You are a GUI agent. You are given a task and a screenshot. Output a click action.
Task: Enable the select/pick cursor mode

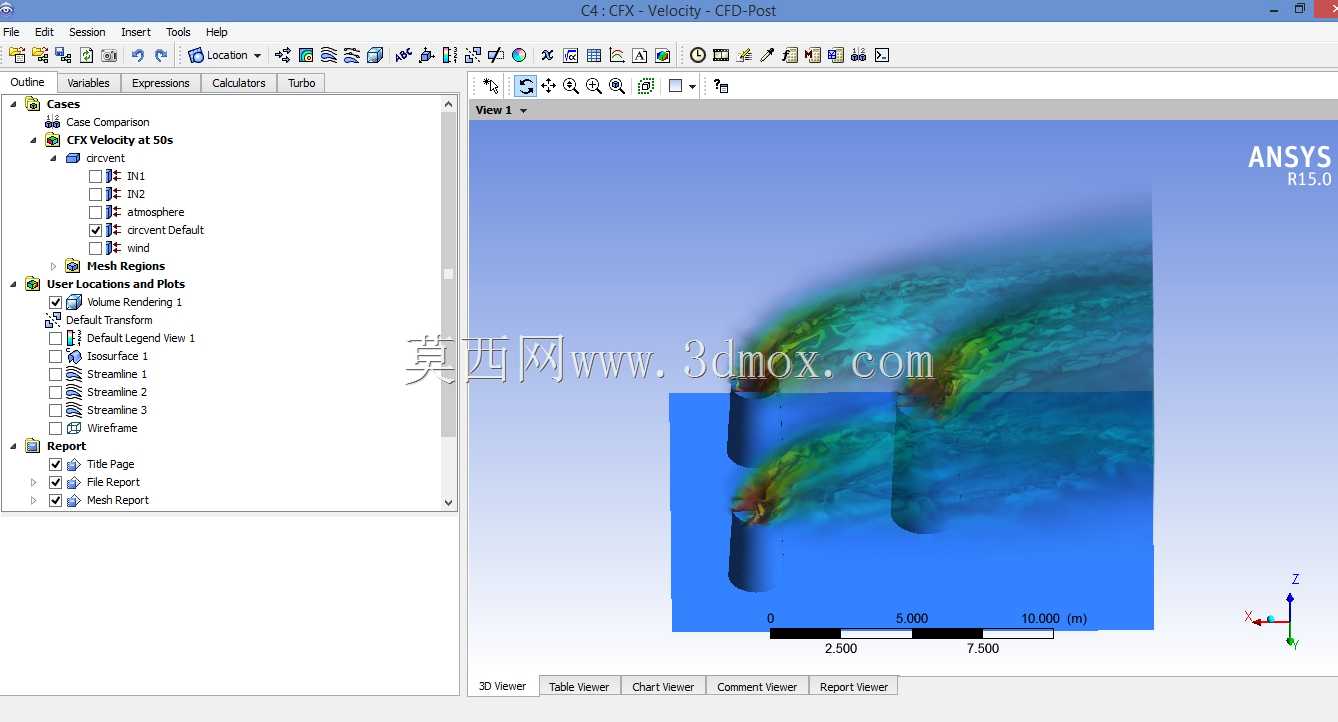[x=490, y=86]
